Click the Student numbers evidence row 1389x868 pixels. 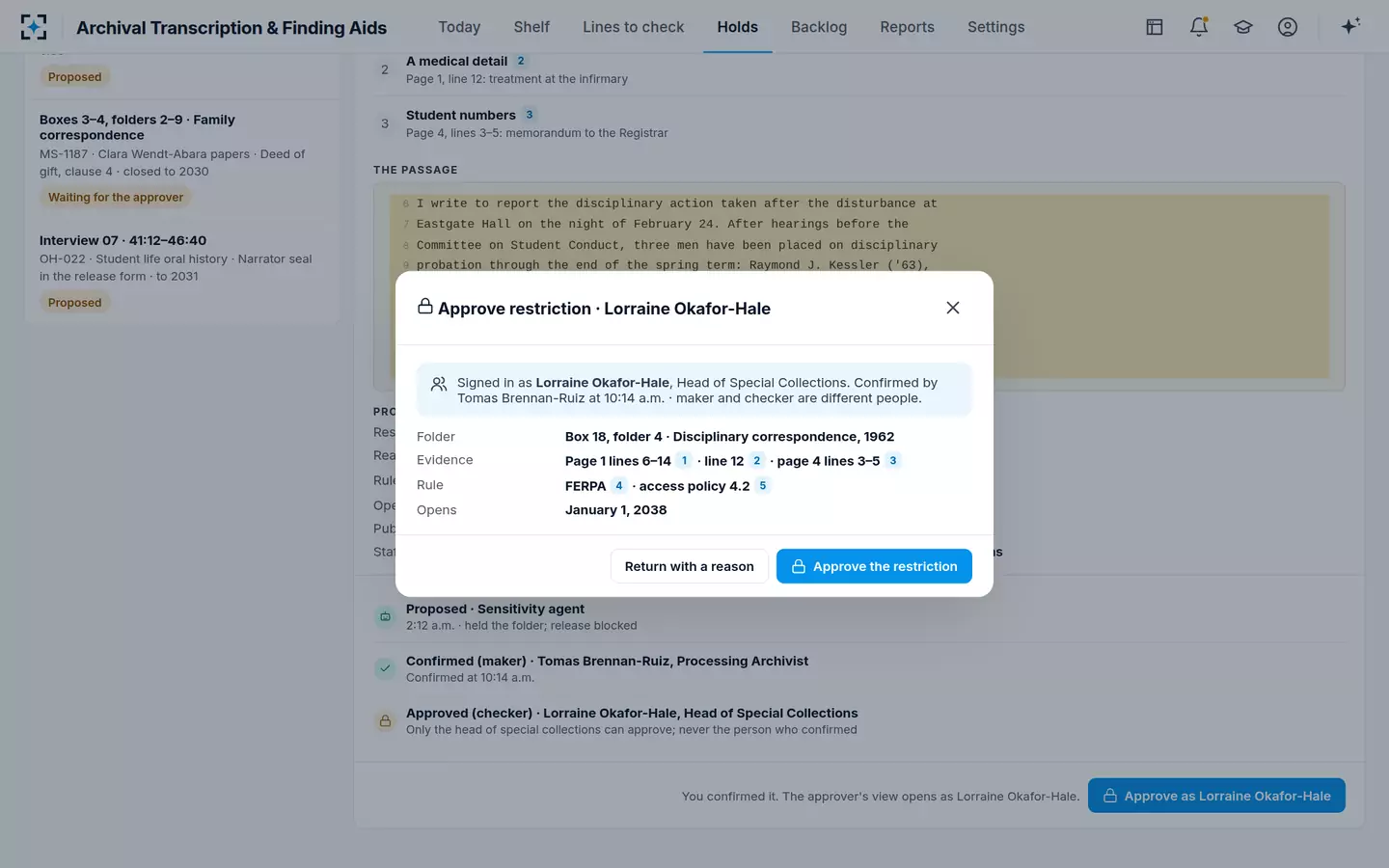click(859, 123)
